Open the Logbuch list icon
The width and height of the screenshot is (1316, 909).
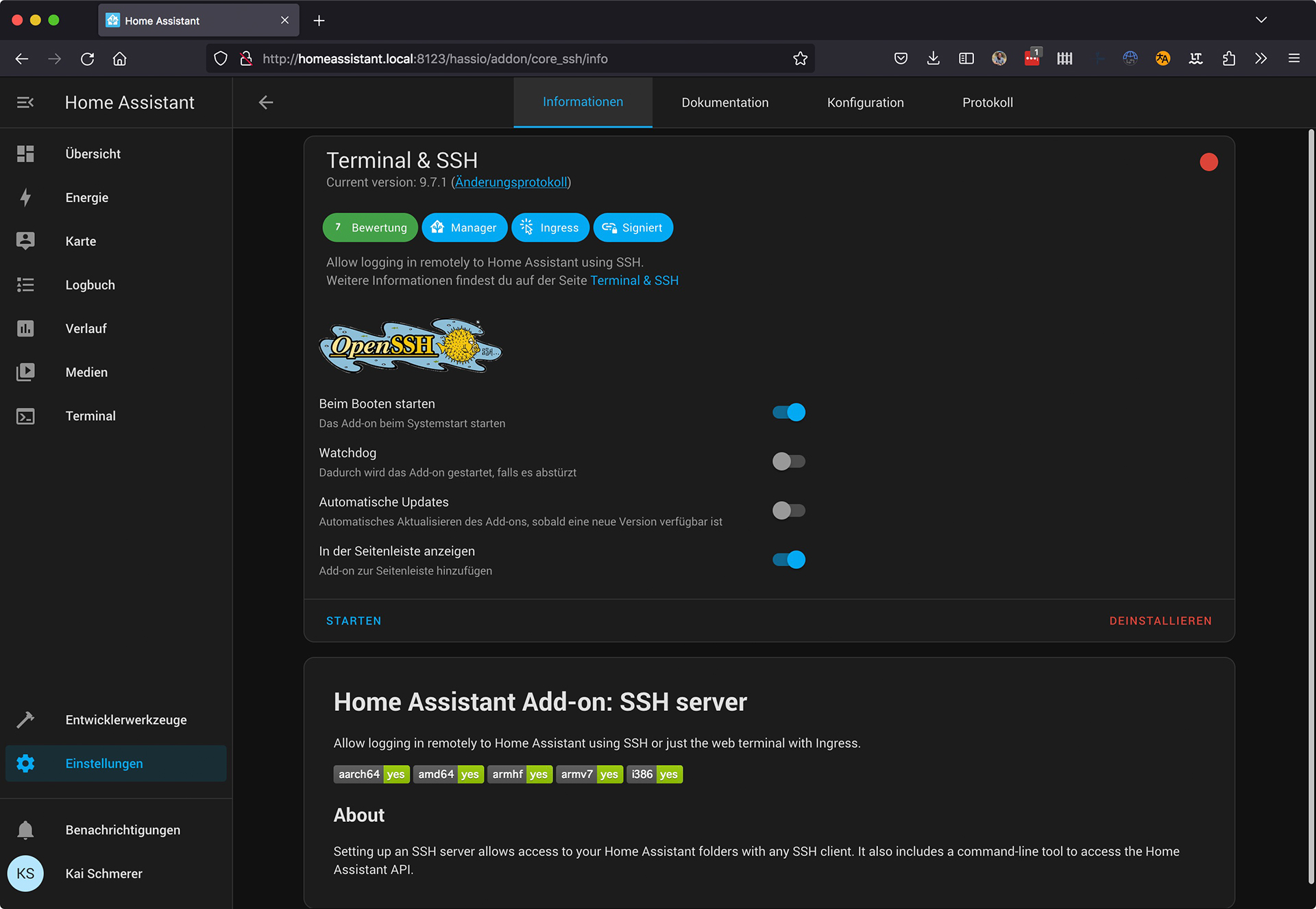[x=25, y=285]
